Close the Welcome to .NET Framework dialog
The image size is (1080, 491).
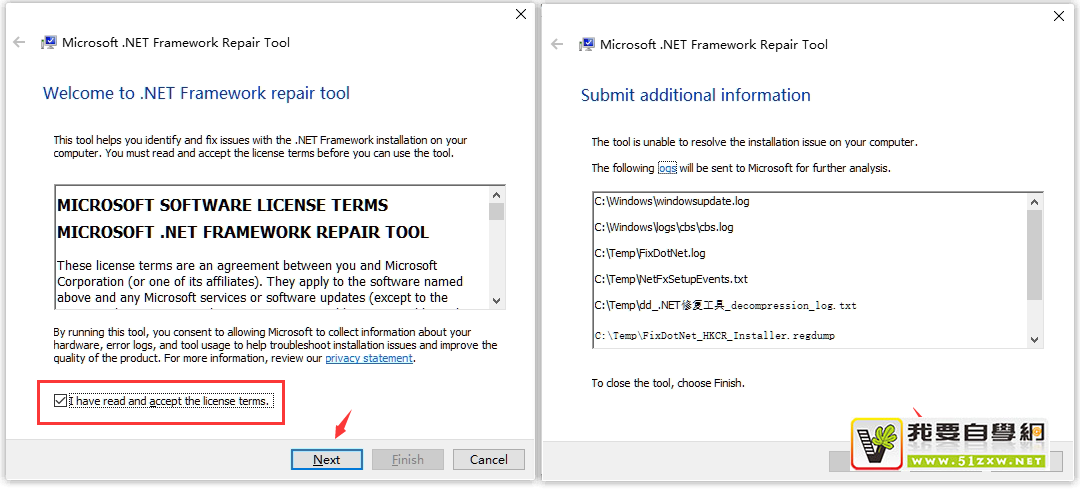pyautogui.click(x=520, y=14)
